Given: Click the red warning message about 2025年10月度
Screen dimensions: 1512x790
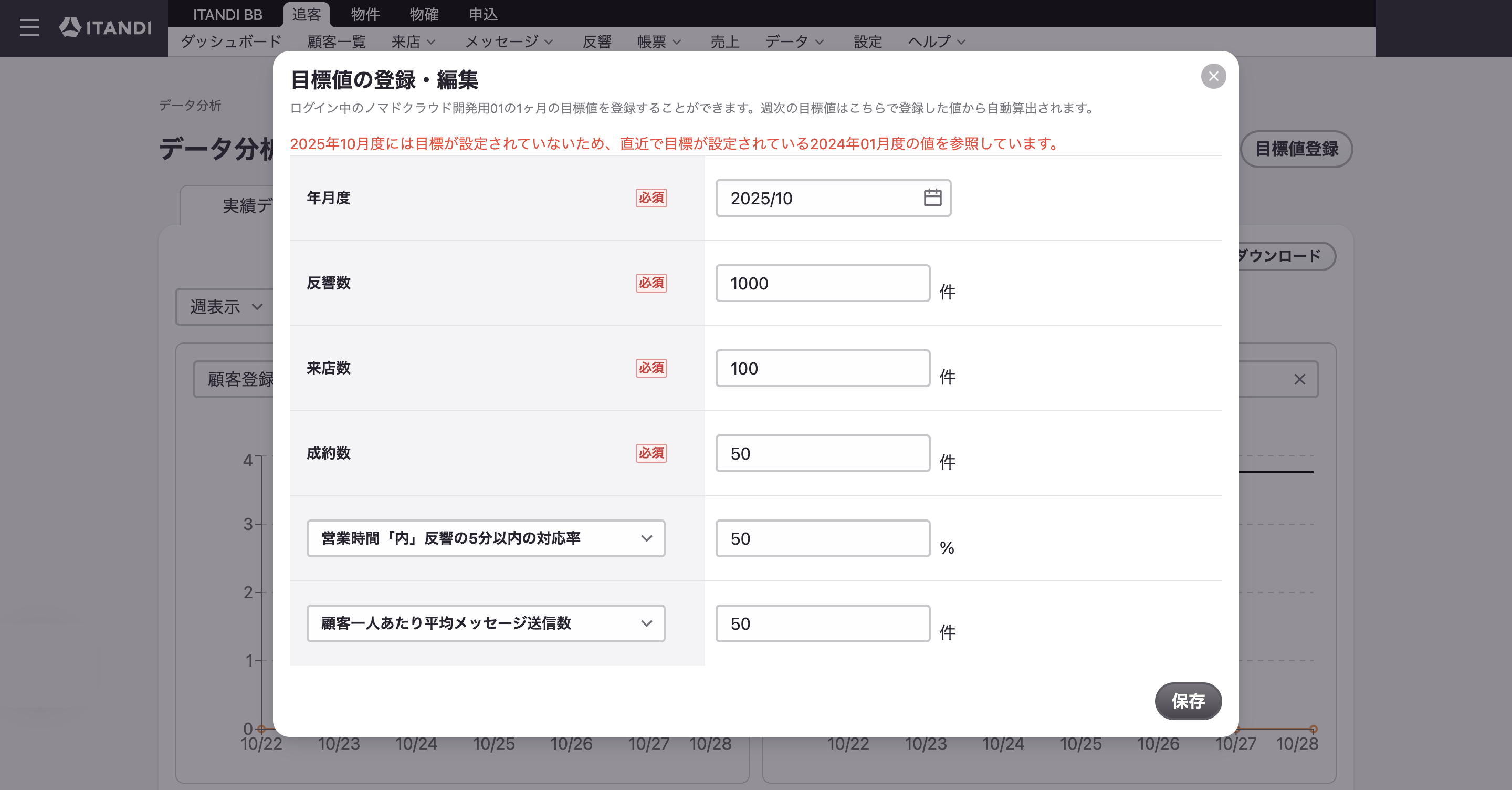Looking at the screenshot, I should 675,143.
